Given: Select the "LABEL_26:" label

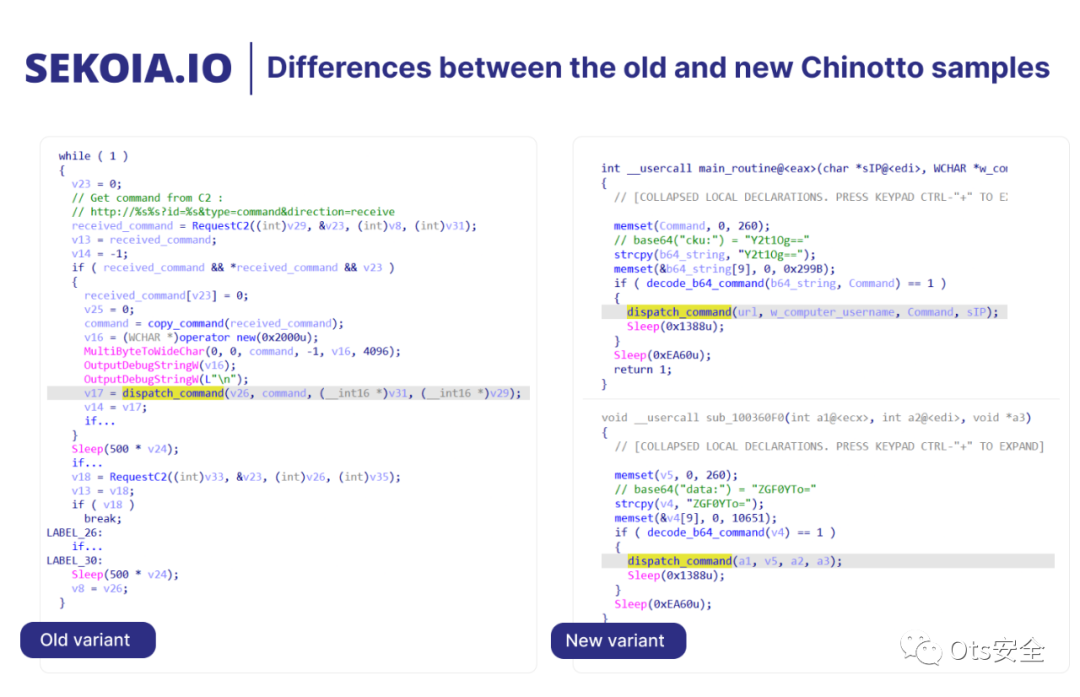Looking at the screenshot, I should [x=74, y=532].
